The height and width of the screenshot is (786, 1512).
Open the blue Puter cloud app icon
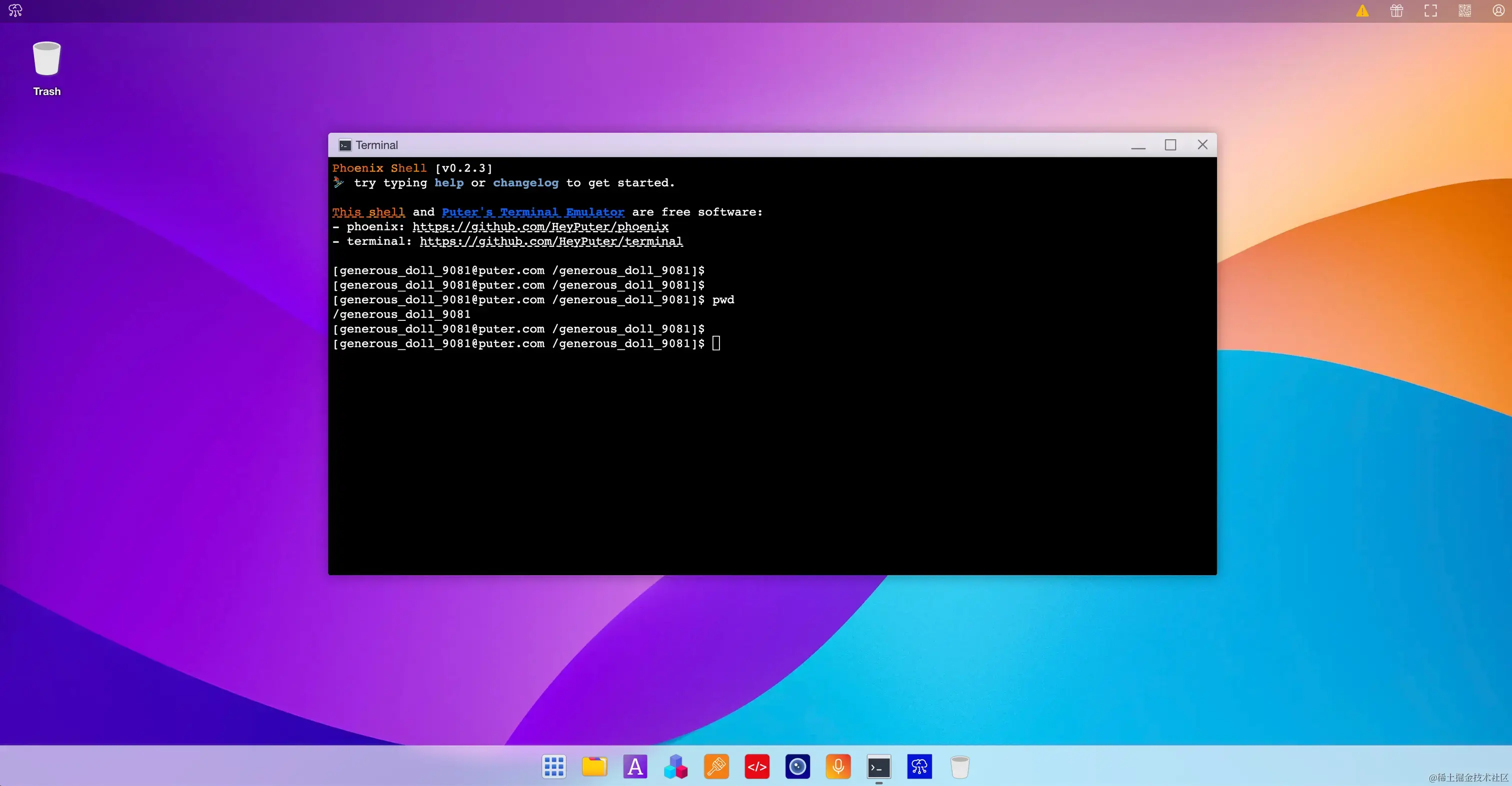919,766
